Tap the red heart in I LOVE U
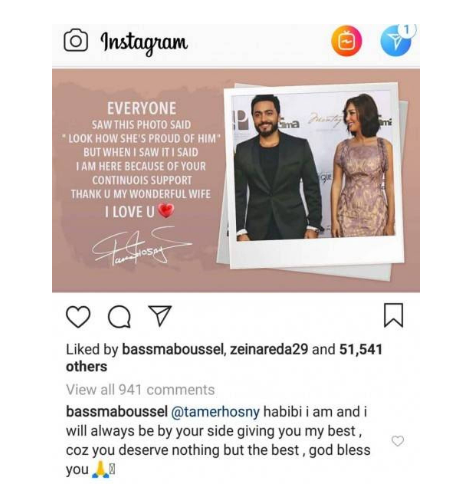This screenshot has width=468, height=504. (x=166, y=211)
